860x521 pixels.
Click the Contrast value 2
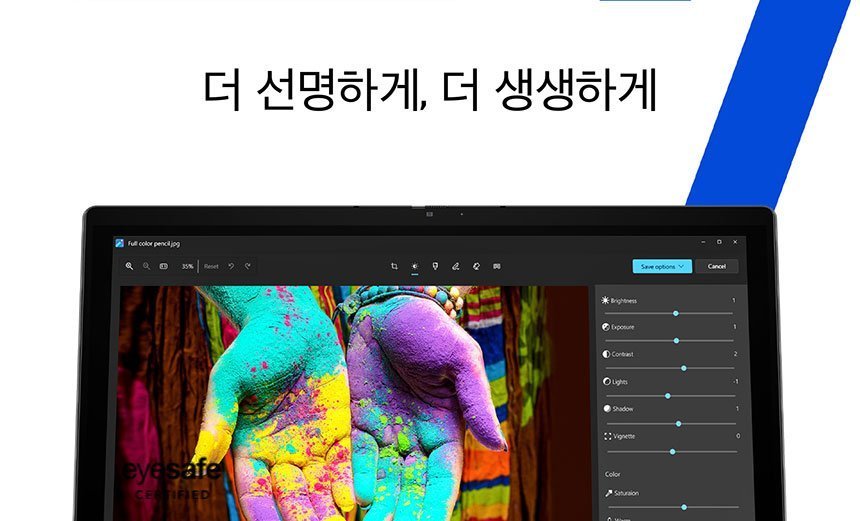click(x=735, y=354)
